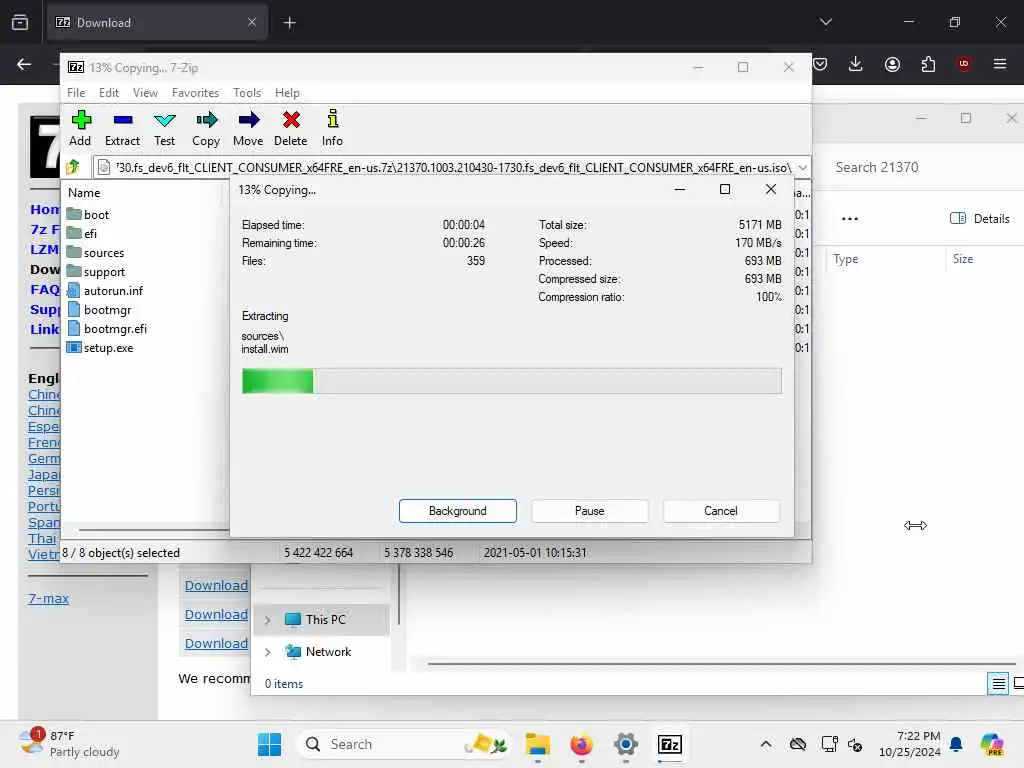
Task: Open the Explorer see more options menu
Action: 850,219
